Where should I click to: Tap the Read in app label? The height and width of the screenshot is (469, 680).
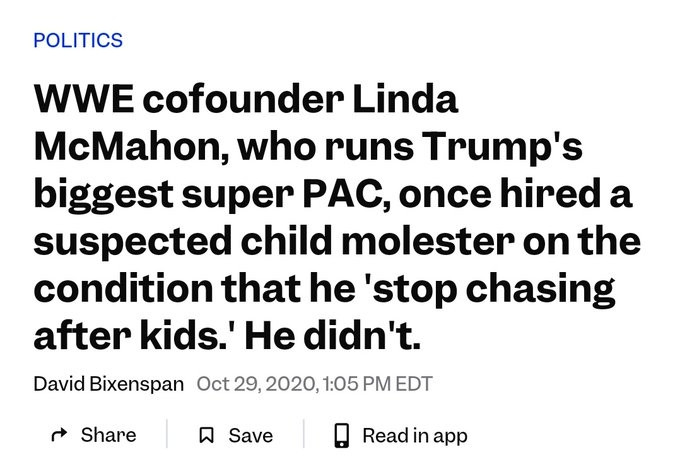click(415, 436)
